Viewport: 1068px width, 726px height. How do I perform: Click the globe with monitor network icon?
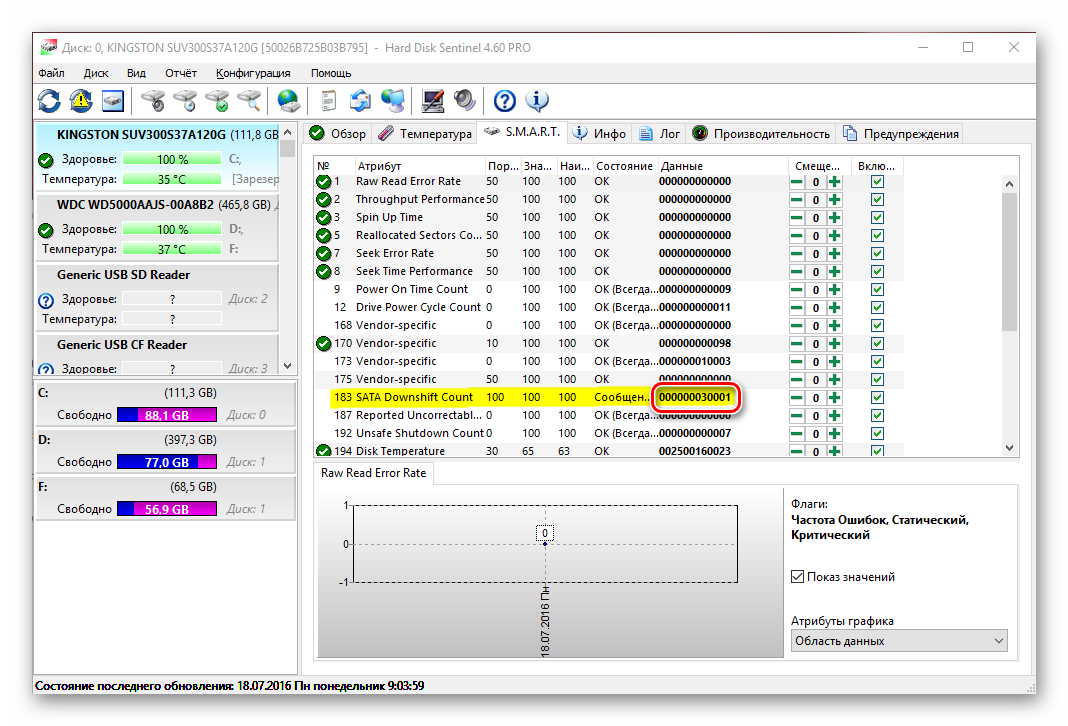tap(393, 101)
